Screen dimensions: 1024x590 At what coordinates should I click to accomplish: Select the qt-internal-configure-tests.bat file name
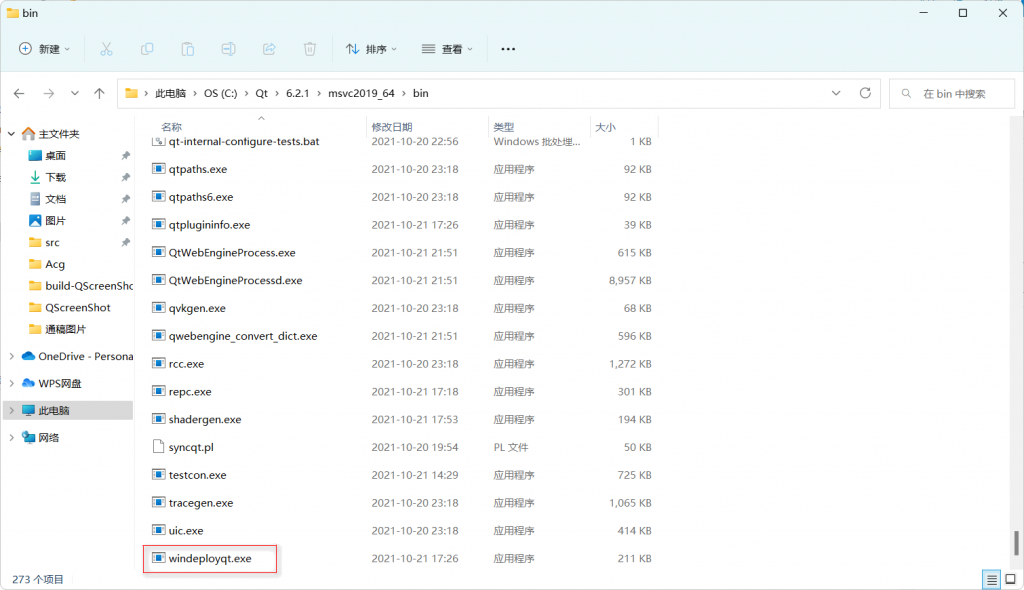tap(244, 141)
